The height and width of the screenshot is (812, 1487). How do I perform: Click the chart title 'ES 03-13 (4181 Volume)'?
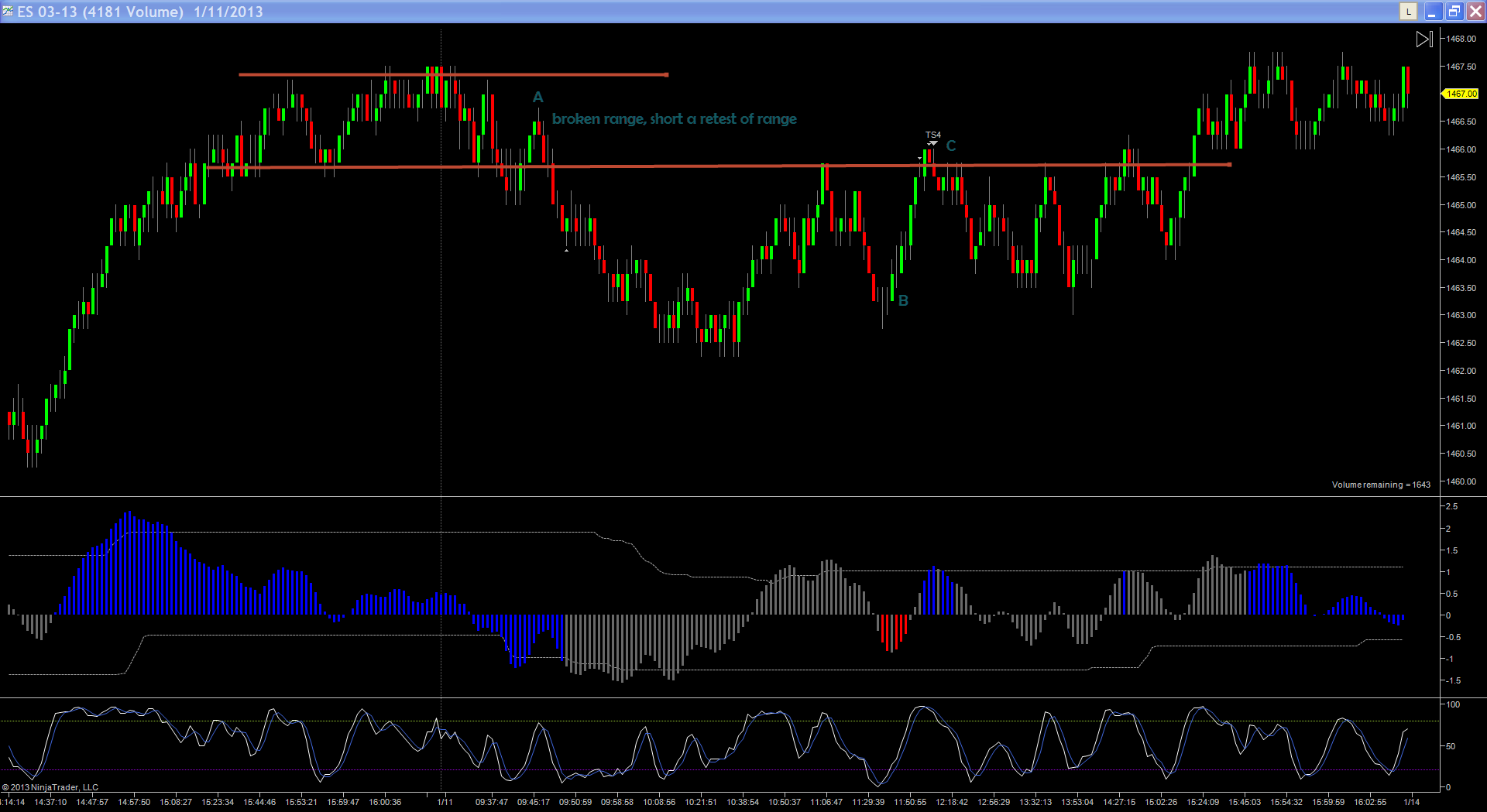pyautogui.click(x=101, y=12)
